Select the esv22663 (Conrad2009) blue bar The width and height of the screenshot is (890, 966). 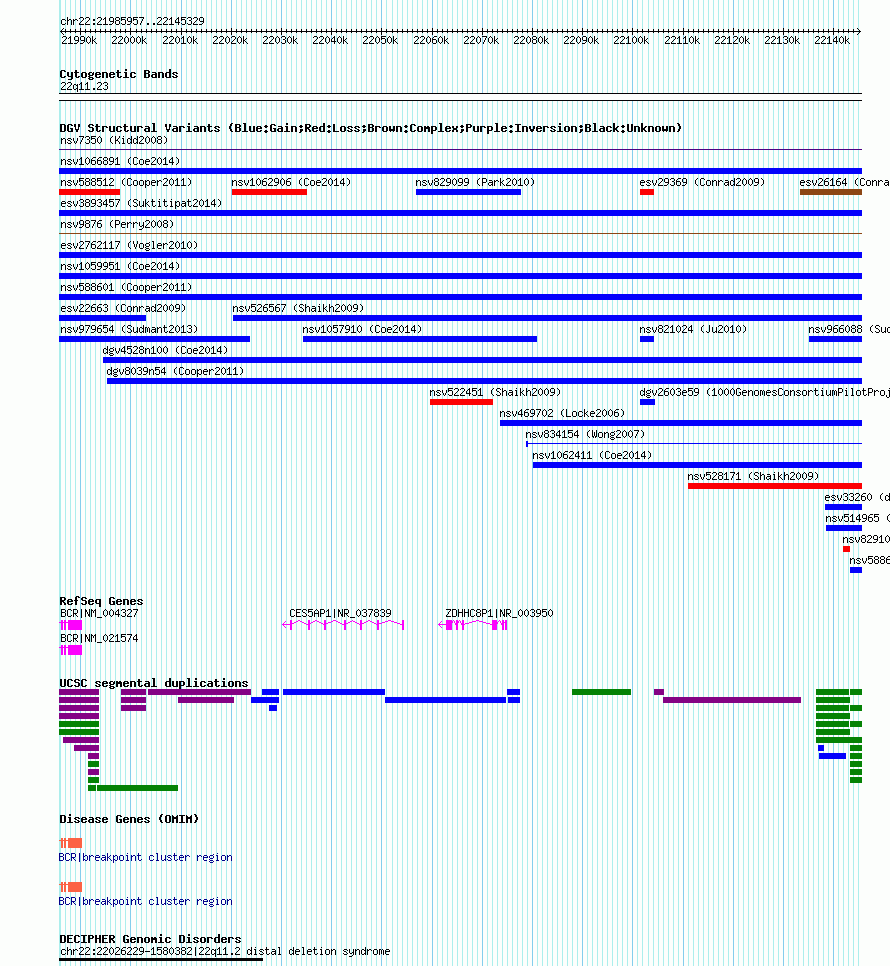click(102, 318)
